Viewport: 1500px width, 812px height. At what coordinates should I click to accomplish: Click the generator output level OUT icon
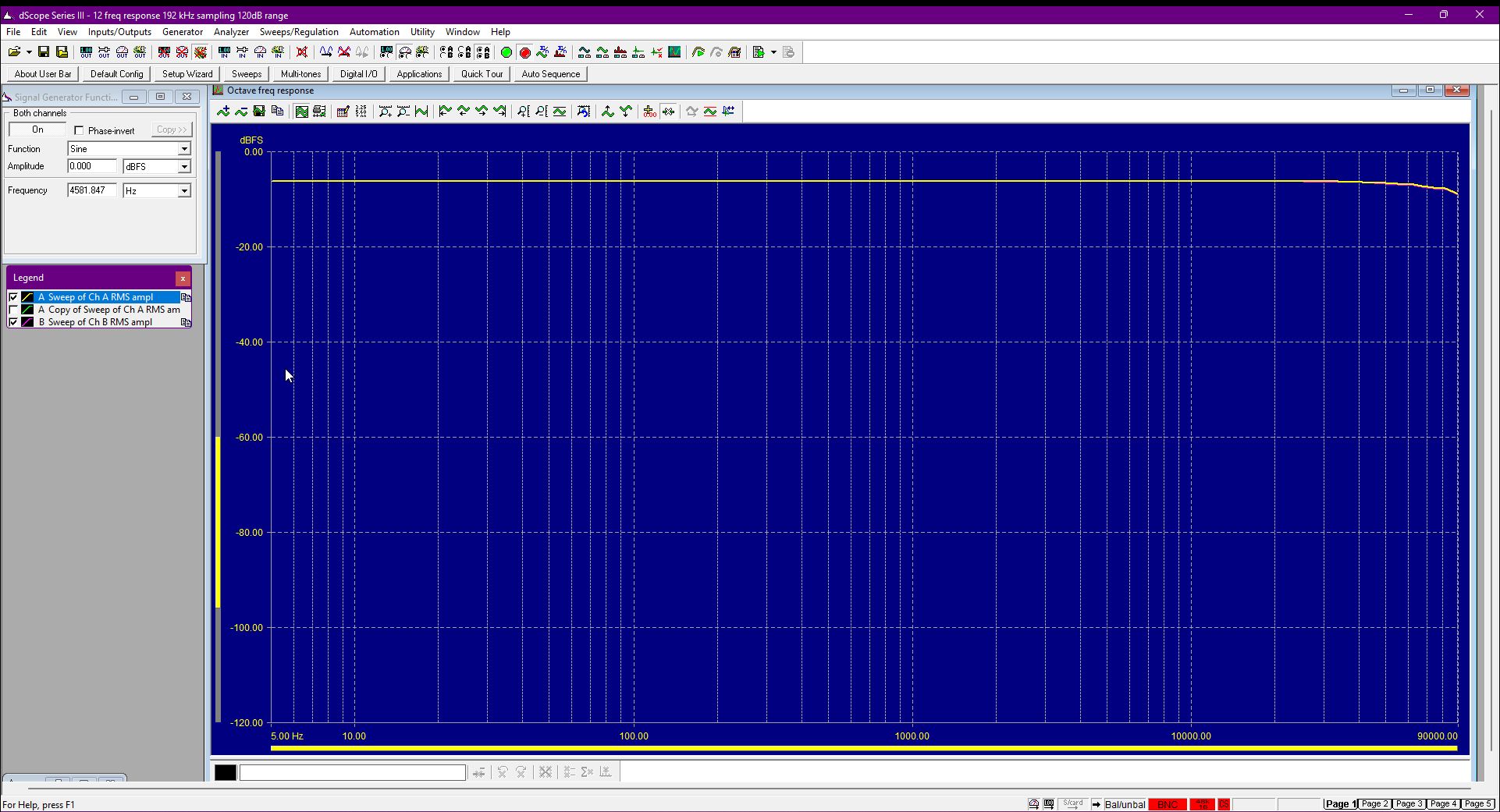[86, 52]
